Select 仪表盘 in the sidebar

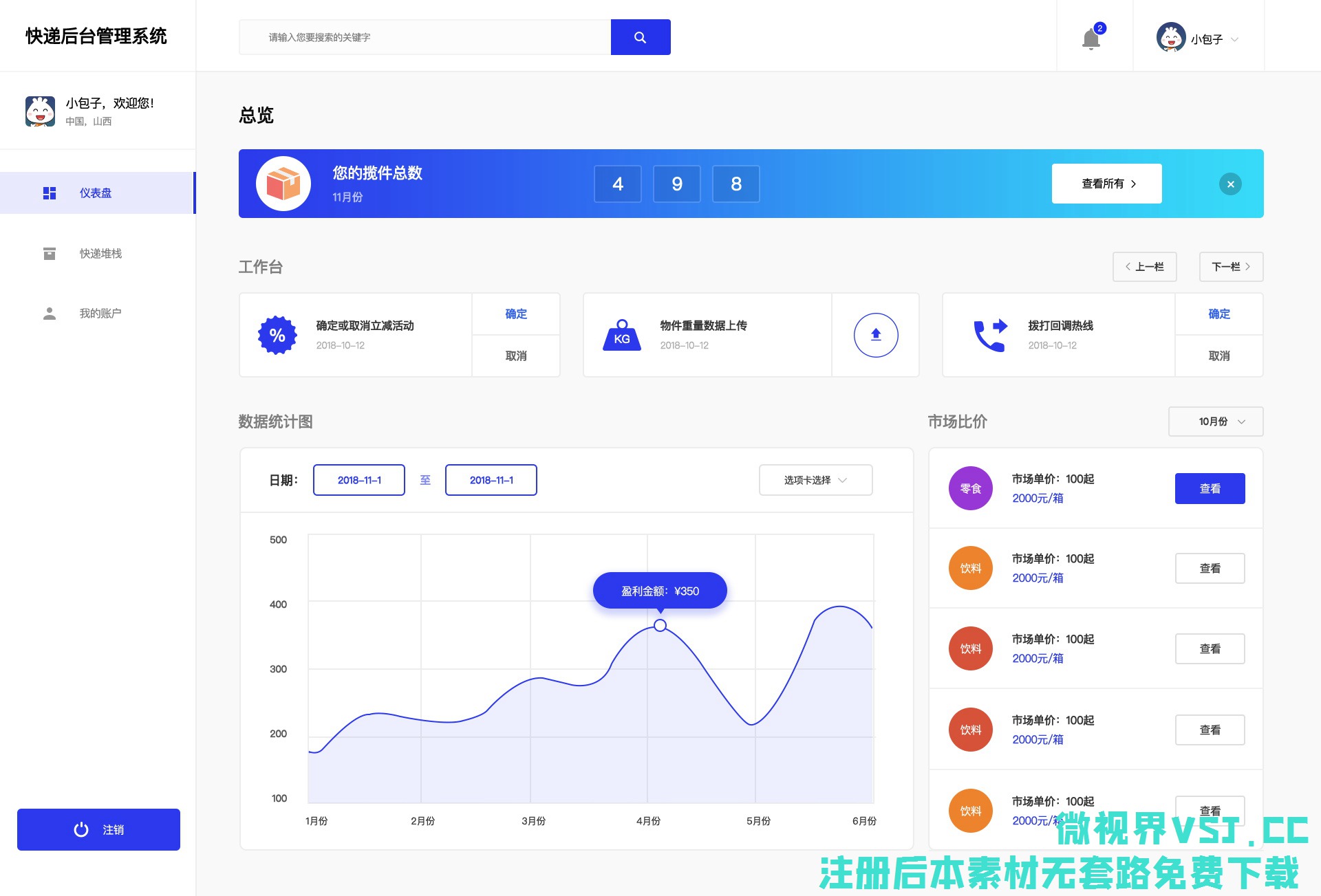pos(96,193)
